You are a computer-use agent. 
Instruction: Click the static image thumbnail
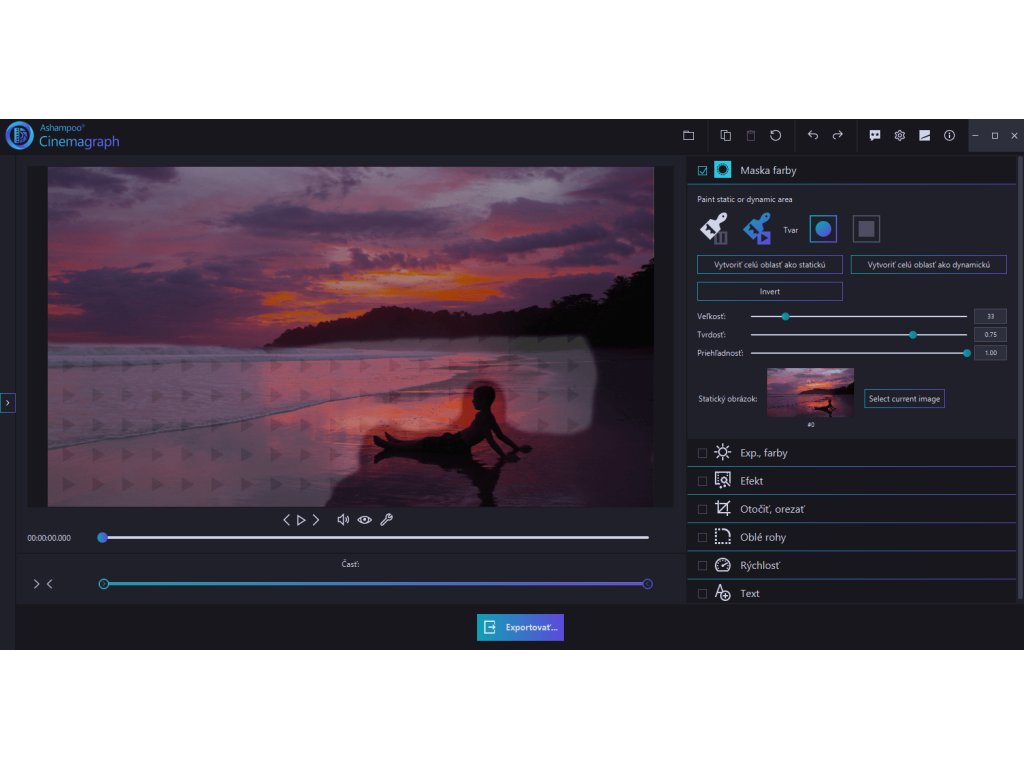(810, 393)
